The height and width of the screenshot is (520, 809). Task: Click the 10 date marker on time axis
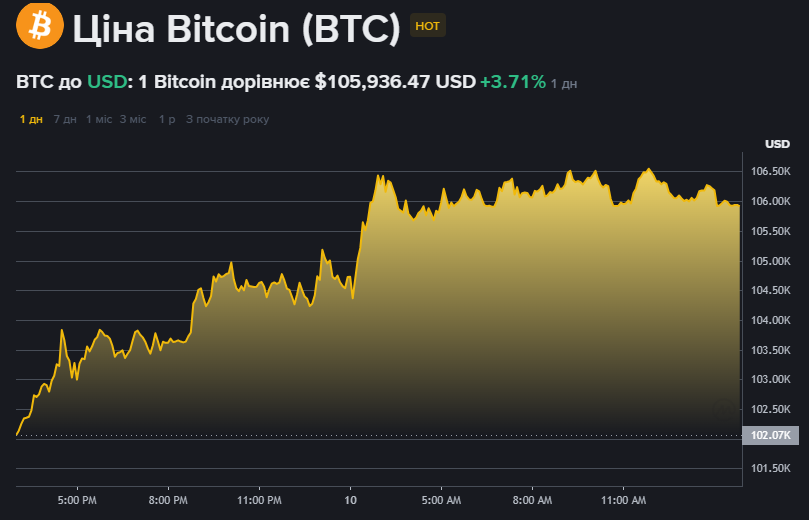[x=350, y=499]
